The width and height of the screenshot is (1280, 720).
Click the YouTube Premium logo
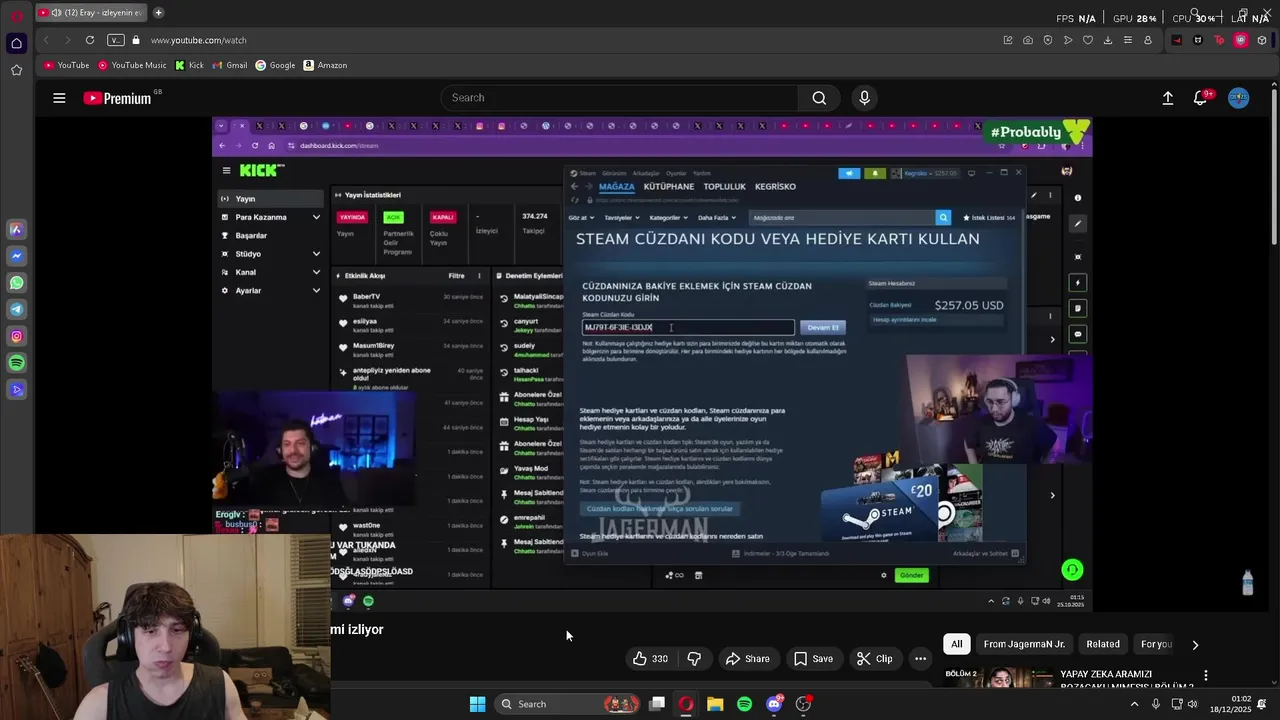117,98
